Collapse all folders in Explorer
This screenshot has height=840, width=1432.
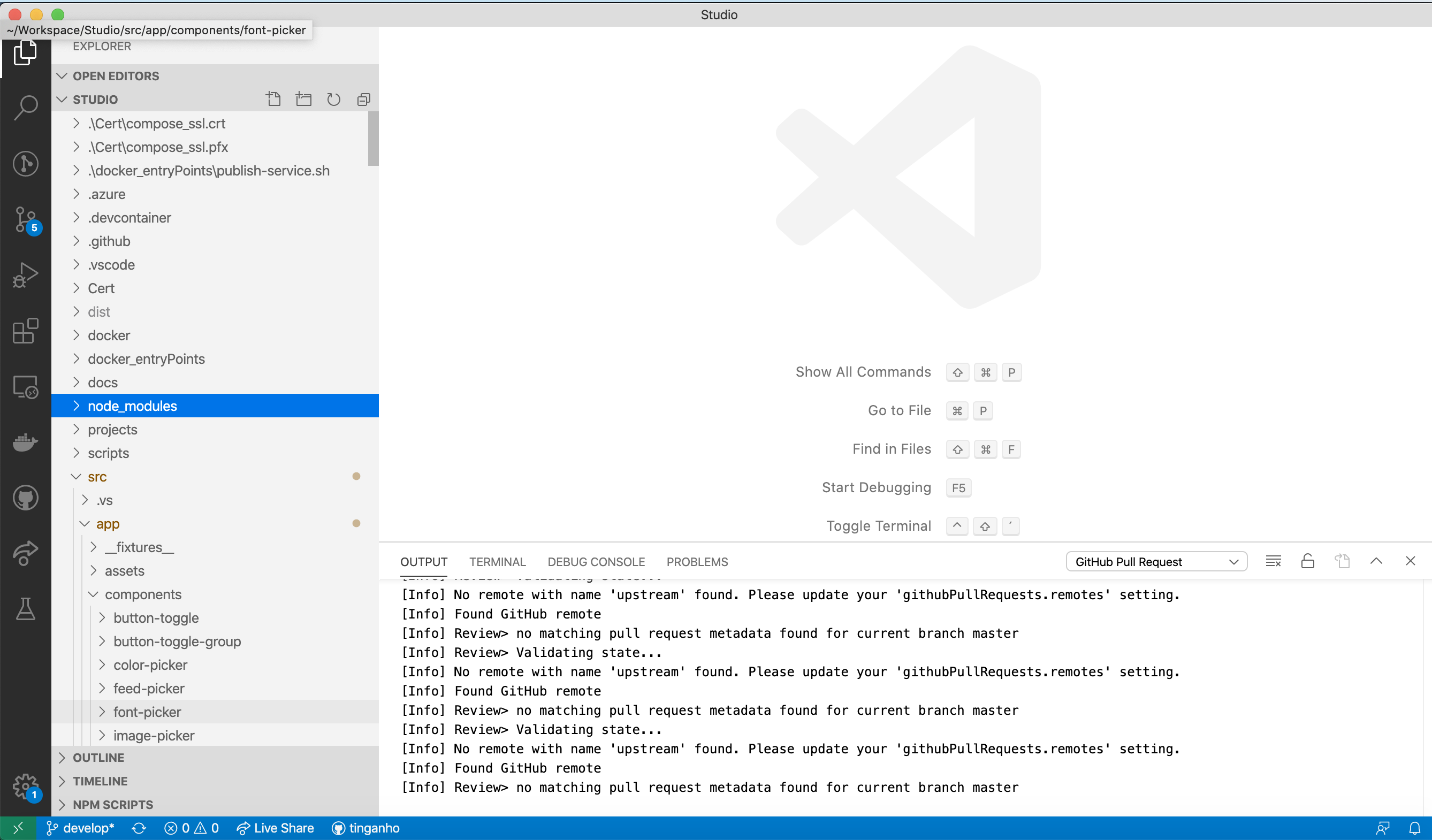(x=363, y=99)
